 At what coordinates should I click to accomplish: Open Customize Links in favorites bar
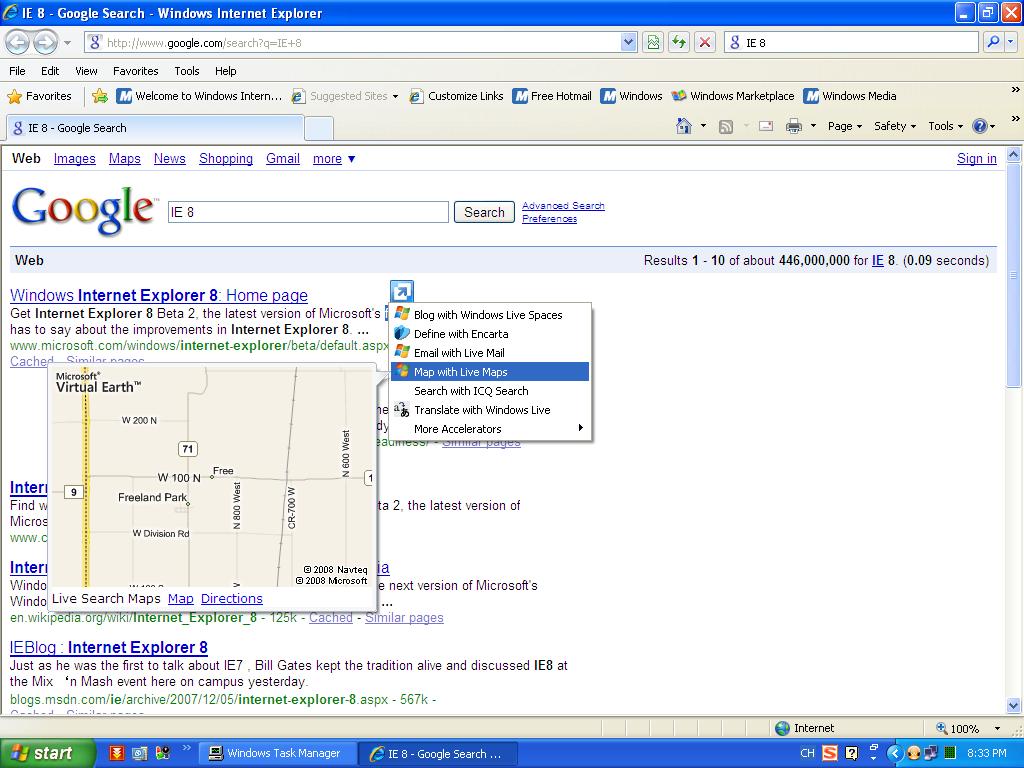(456, 96)
